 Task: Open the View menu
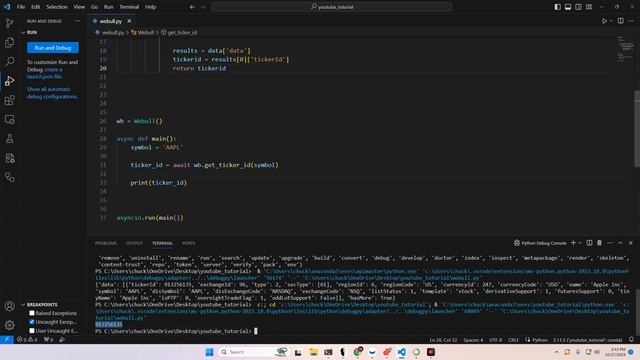79,7
